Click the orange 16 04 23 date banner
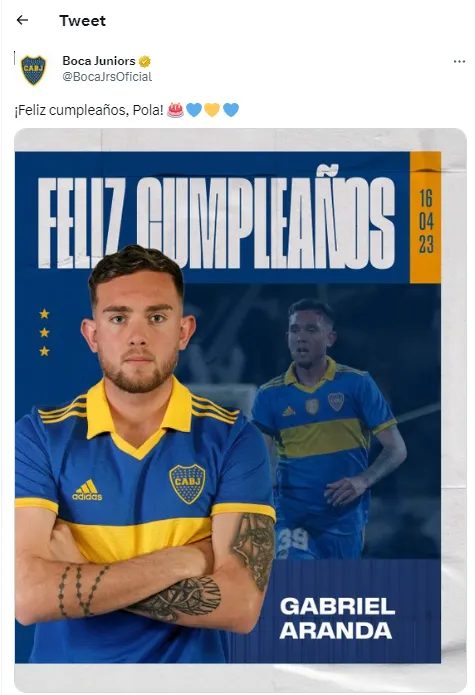Viewport: 475px width, 695px height. pyautogui.click(x=425, y=217)
